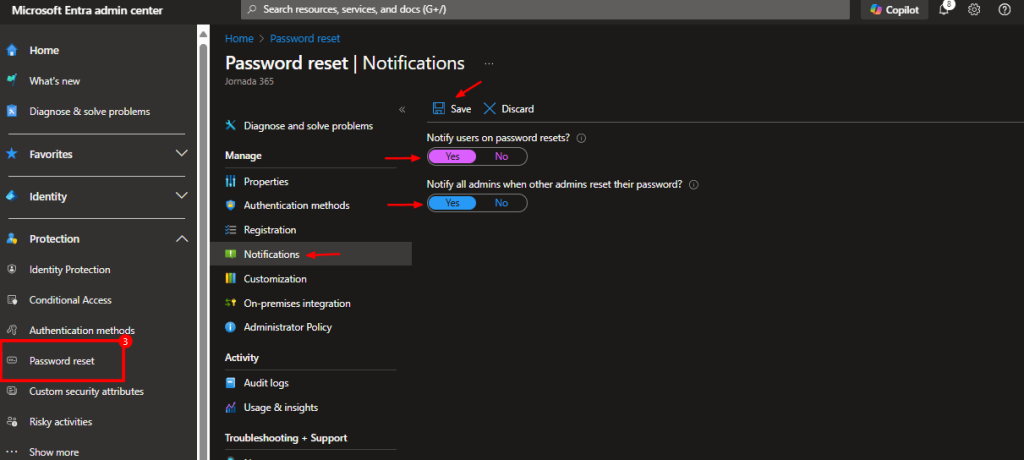The width and height of the screenshot is (1024, 460).
Task: Click info icon beside admins notify question
Action: pos(693,185)
